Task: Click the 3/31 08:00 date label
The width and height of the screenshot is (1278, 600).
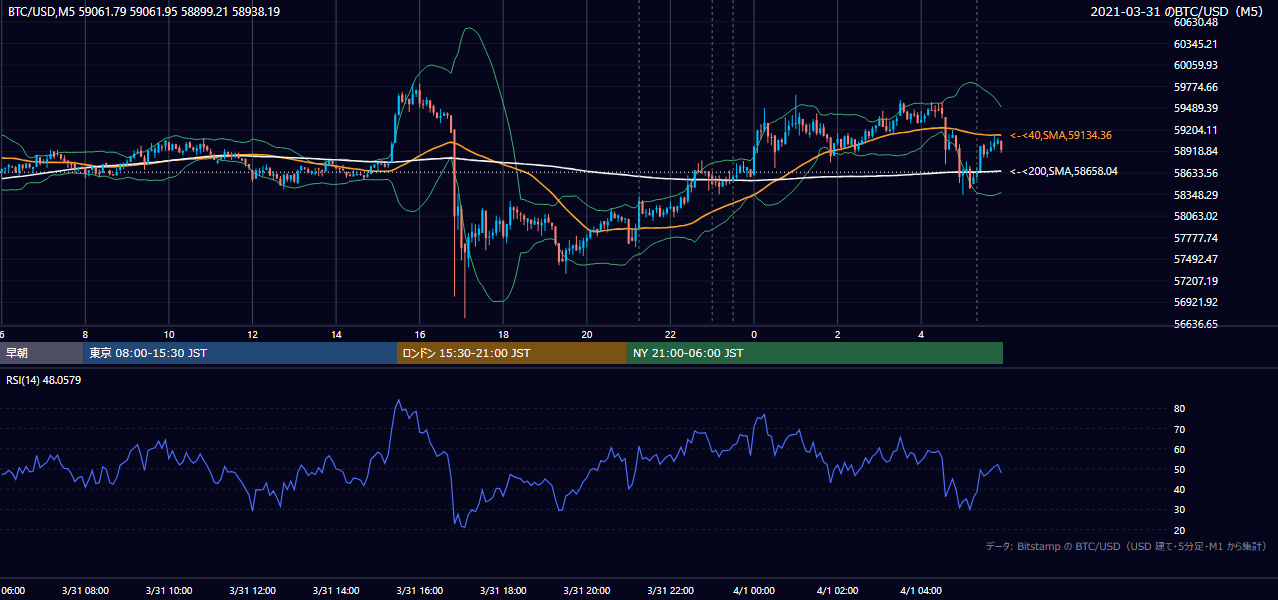Action: (84, 591)
